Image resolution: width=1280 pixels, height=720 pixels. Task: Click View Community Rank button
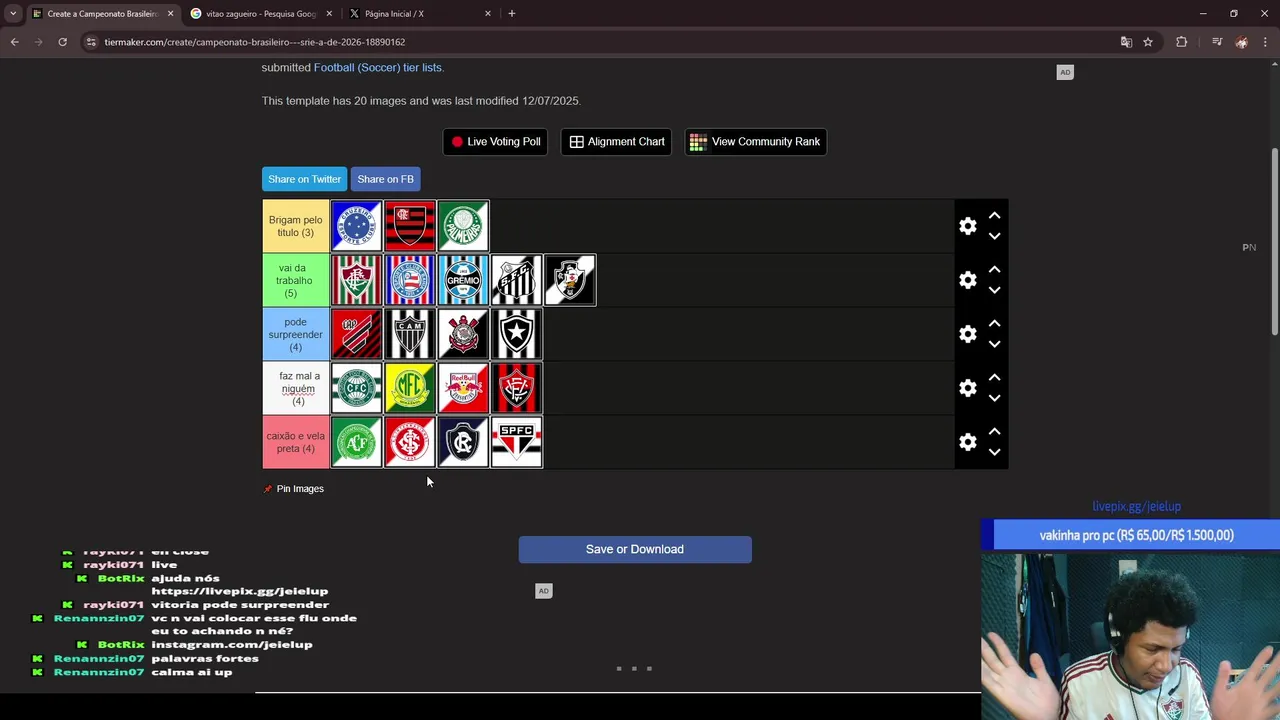[755, 142]
